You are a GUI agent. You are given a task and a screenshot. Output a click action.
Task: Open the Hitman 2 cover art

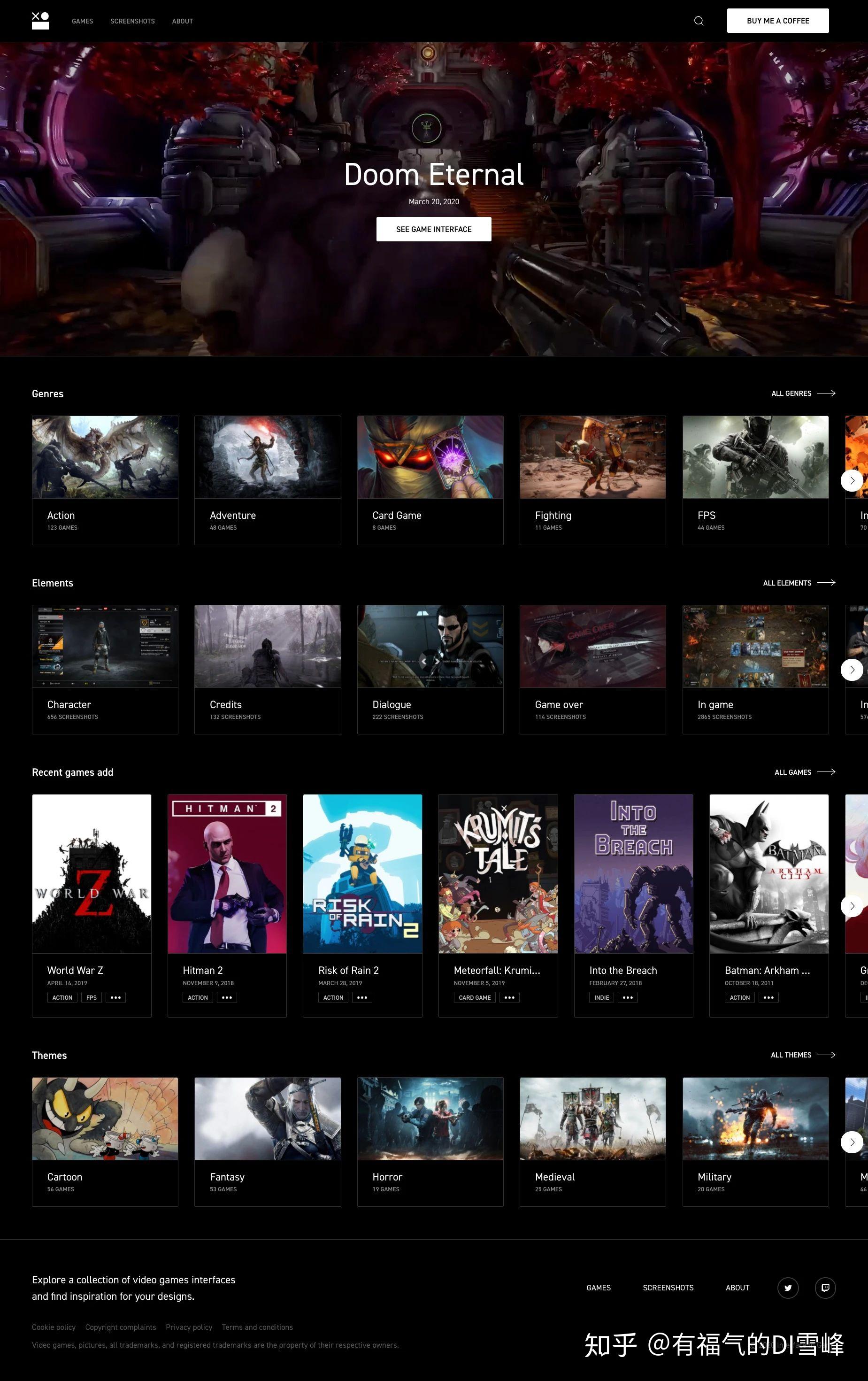227,873
